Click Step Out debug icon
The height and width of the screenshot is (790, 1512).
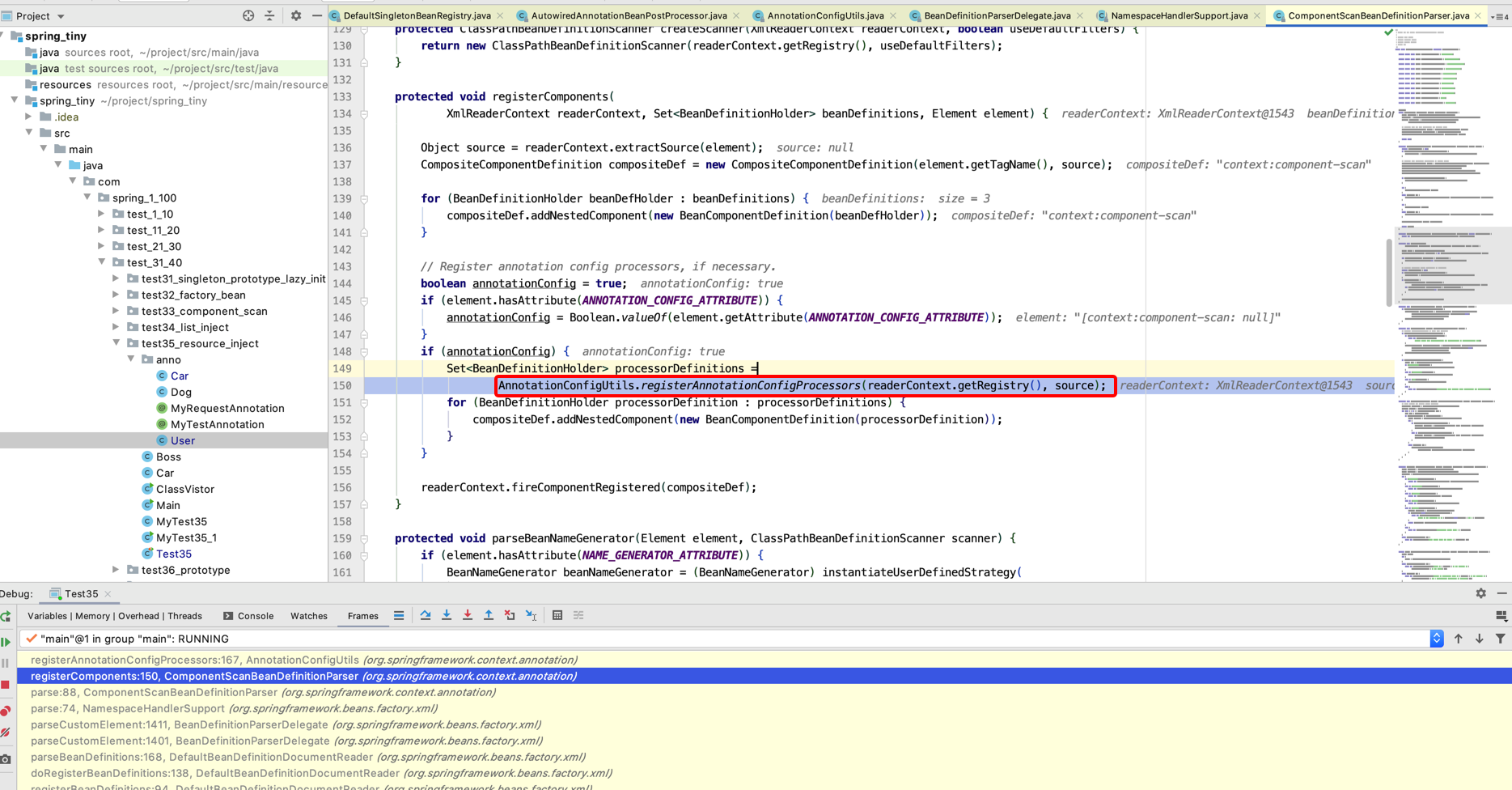489,616
